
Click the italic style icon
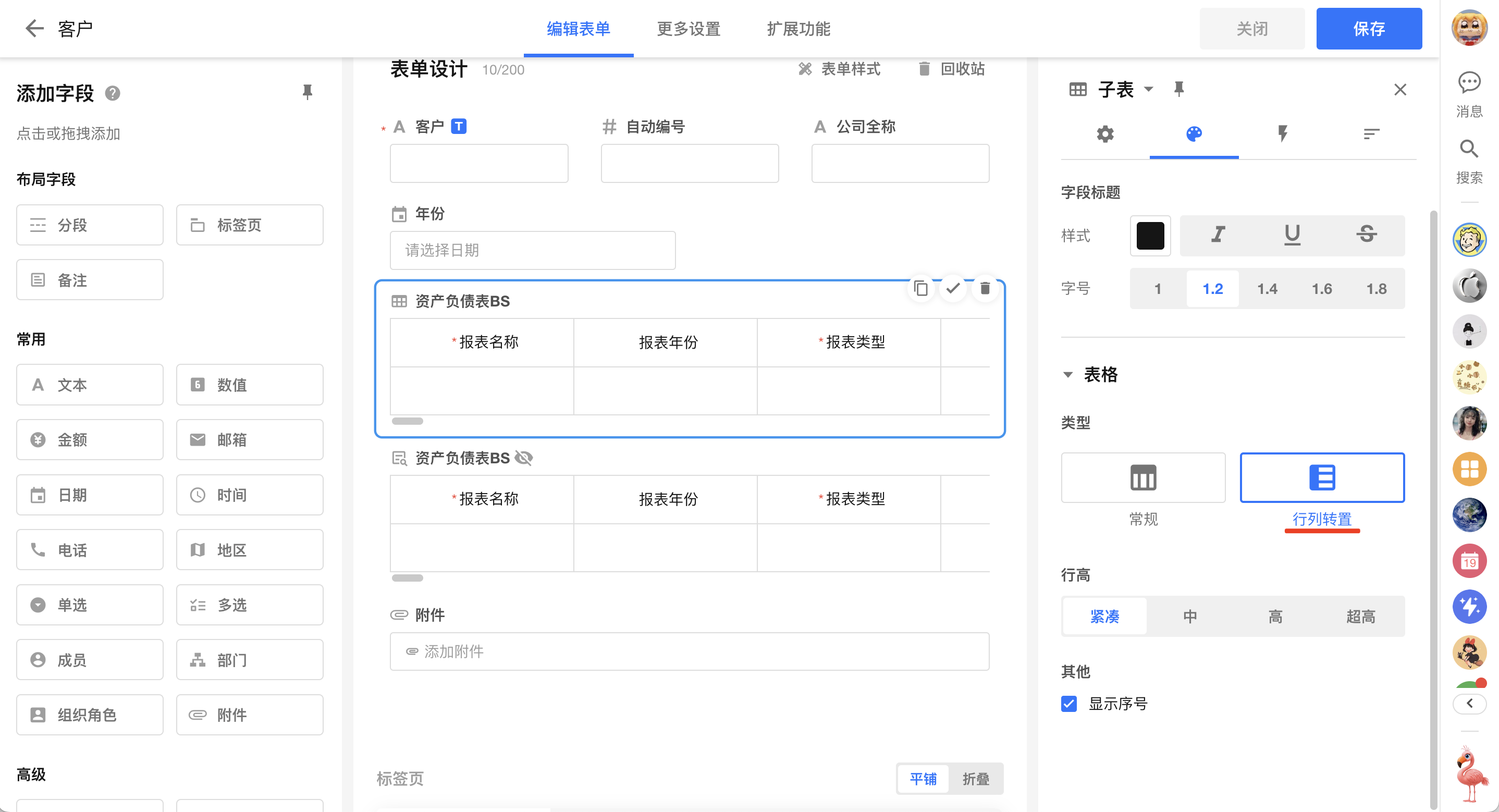pyautogui.click(x=1218, y=235)
